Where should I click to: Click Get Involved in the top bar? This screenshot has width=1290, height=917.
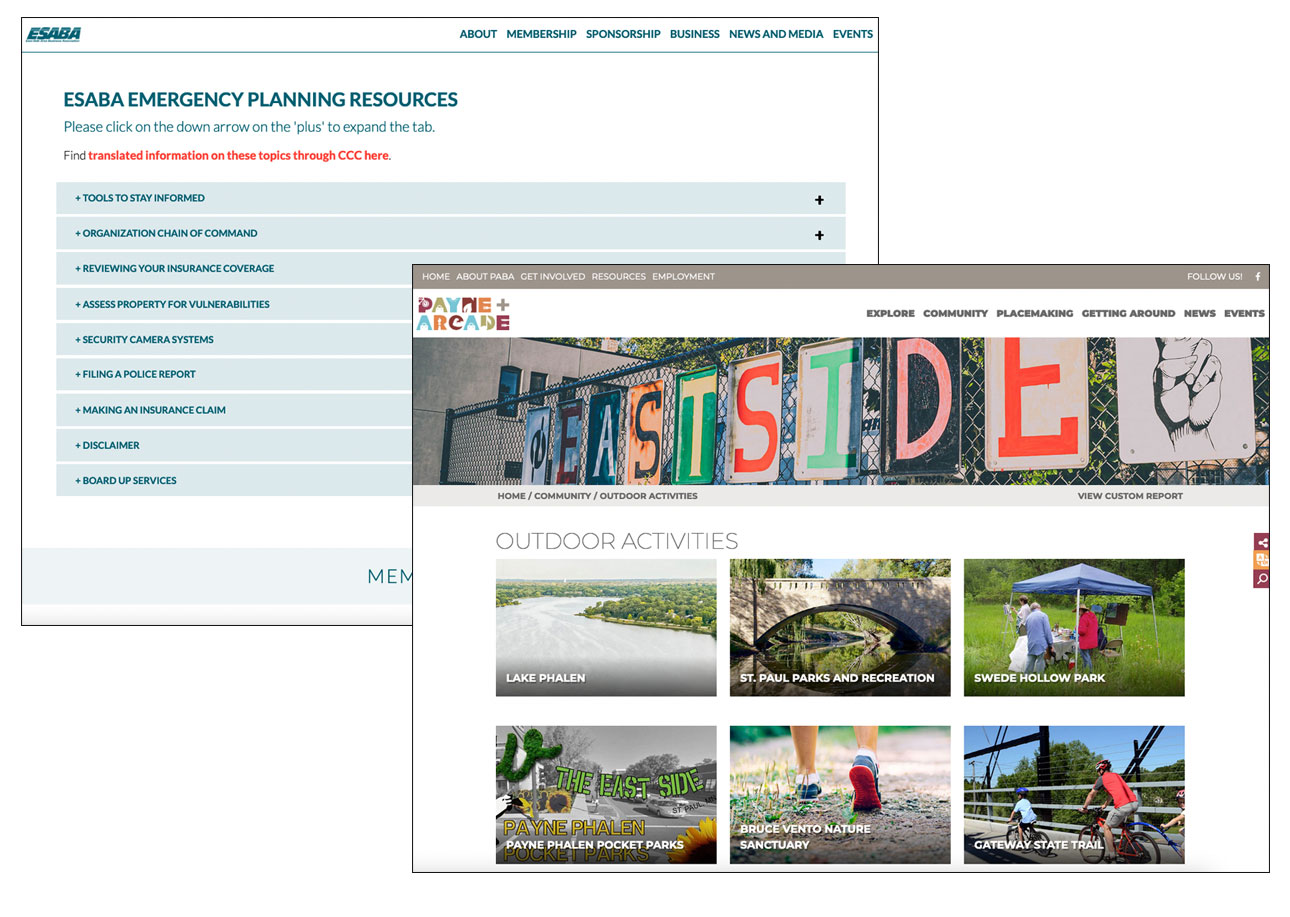[553, 277]
